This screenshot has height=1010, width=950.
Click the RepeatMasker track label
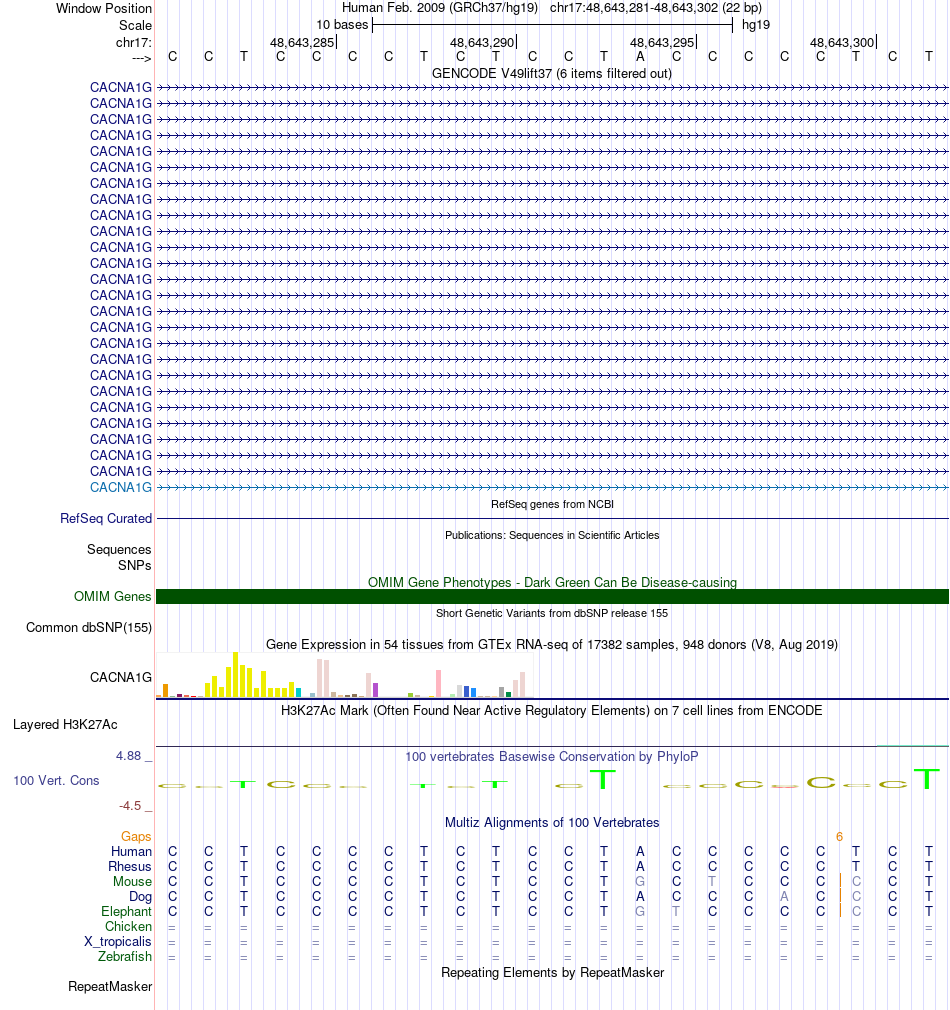(110, 987)
